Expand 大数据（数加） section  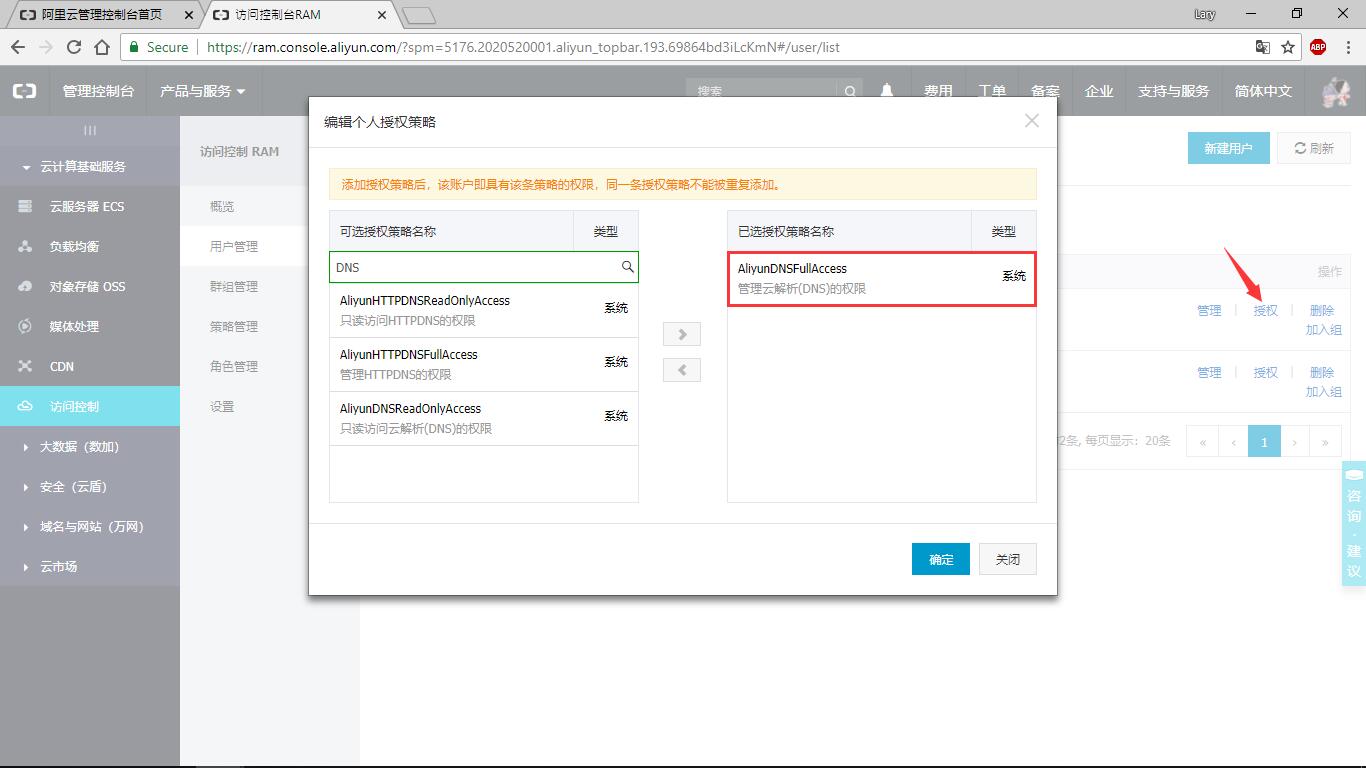coord(90,446)
